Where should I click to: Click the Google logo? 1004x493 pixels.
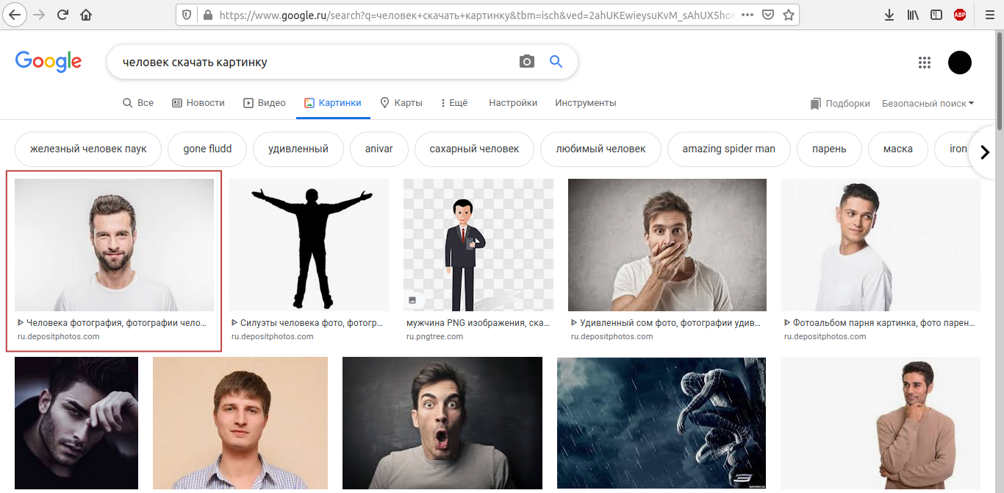tap(48, 61)
